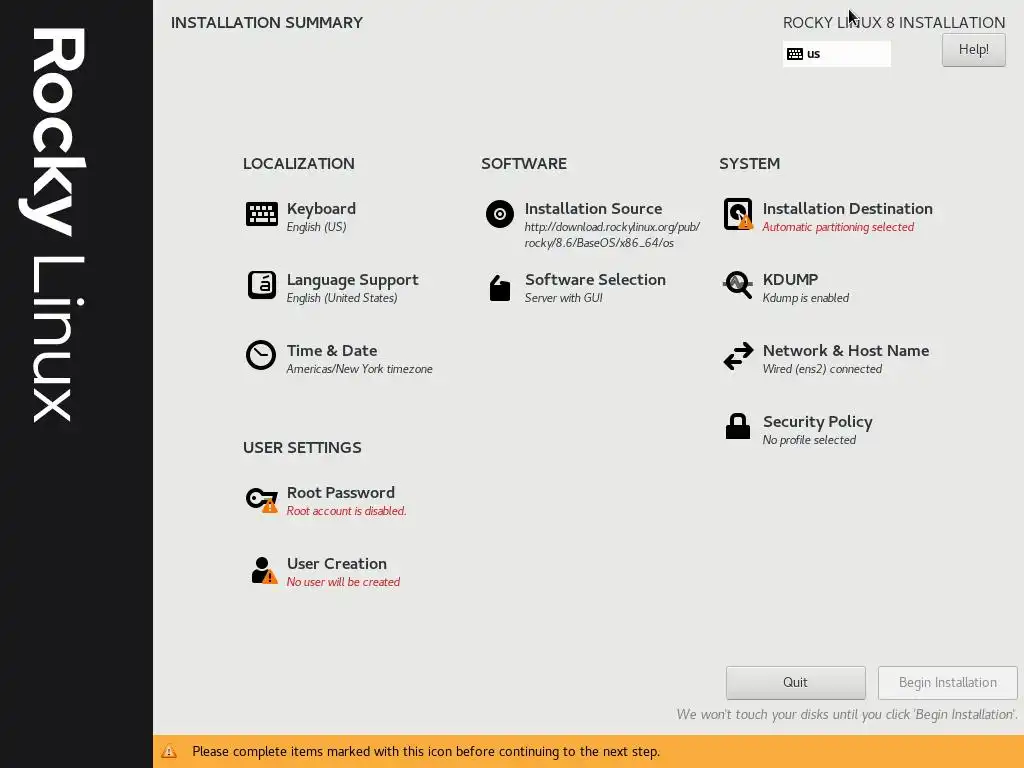Open Language Support settings
This screenshot has height=768, width=1024.
click(352, 280)
